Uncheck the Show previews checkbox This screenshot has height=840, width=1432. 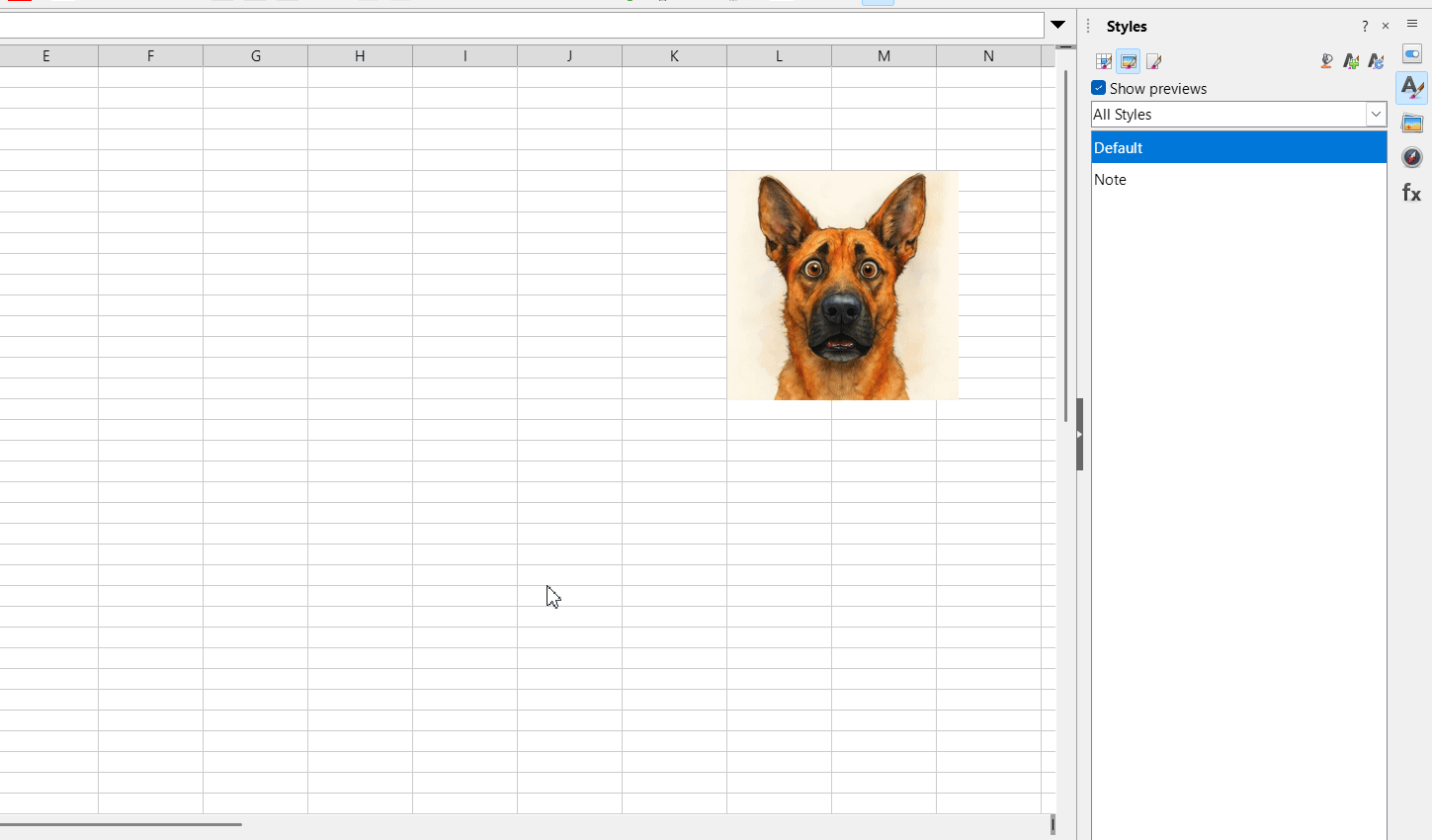point(1098,88)
